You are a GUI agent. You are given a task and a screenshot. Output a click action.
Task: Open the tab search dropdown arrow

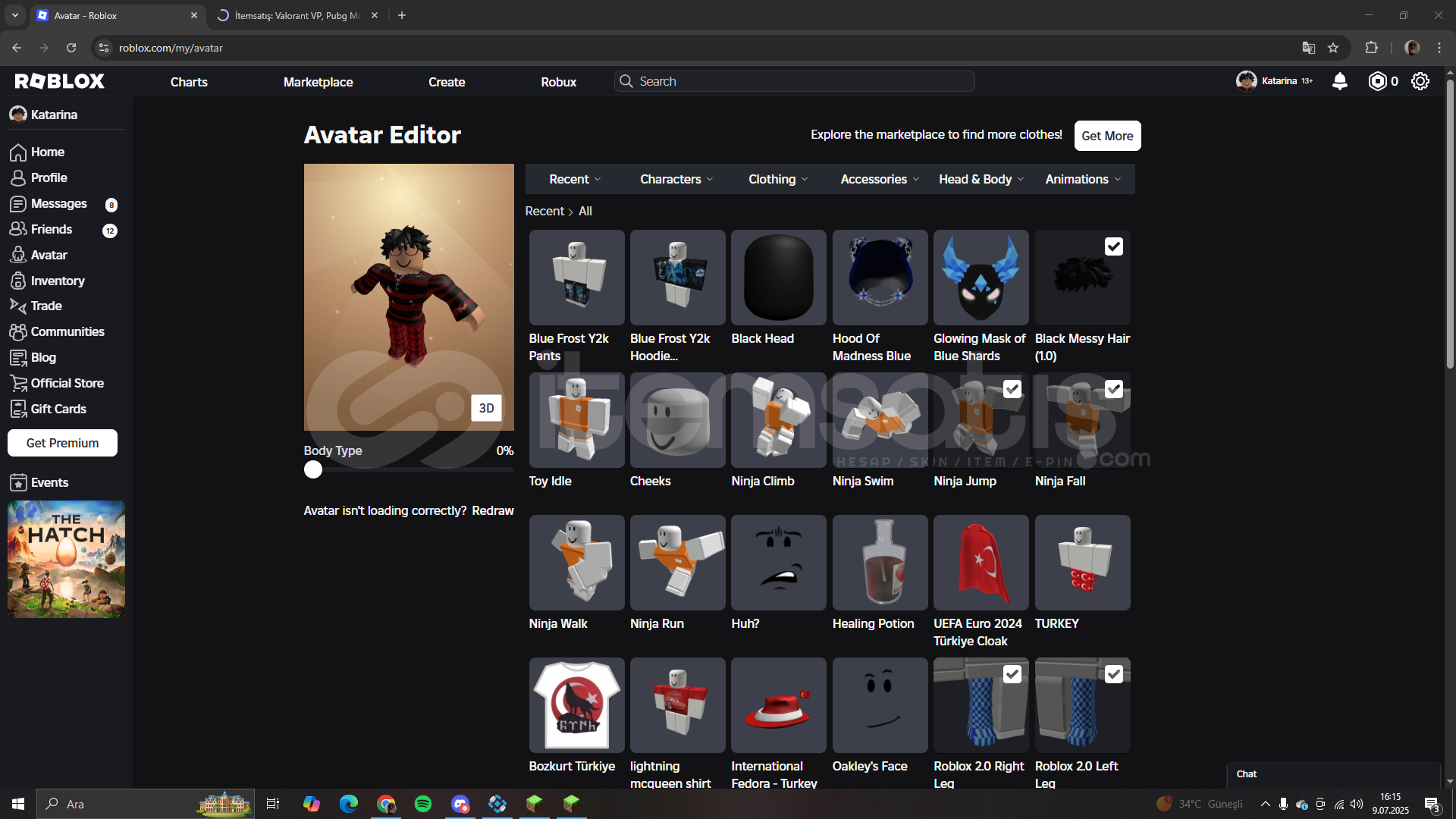coord(15,15)
